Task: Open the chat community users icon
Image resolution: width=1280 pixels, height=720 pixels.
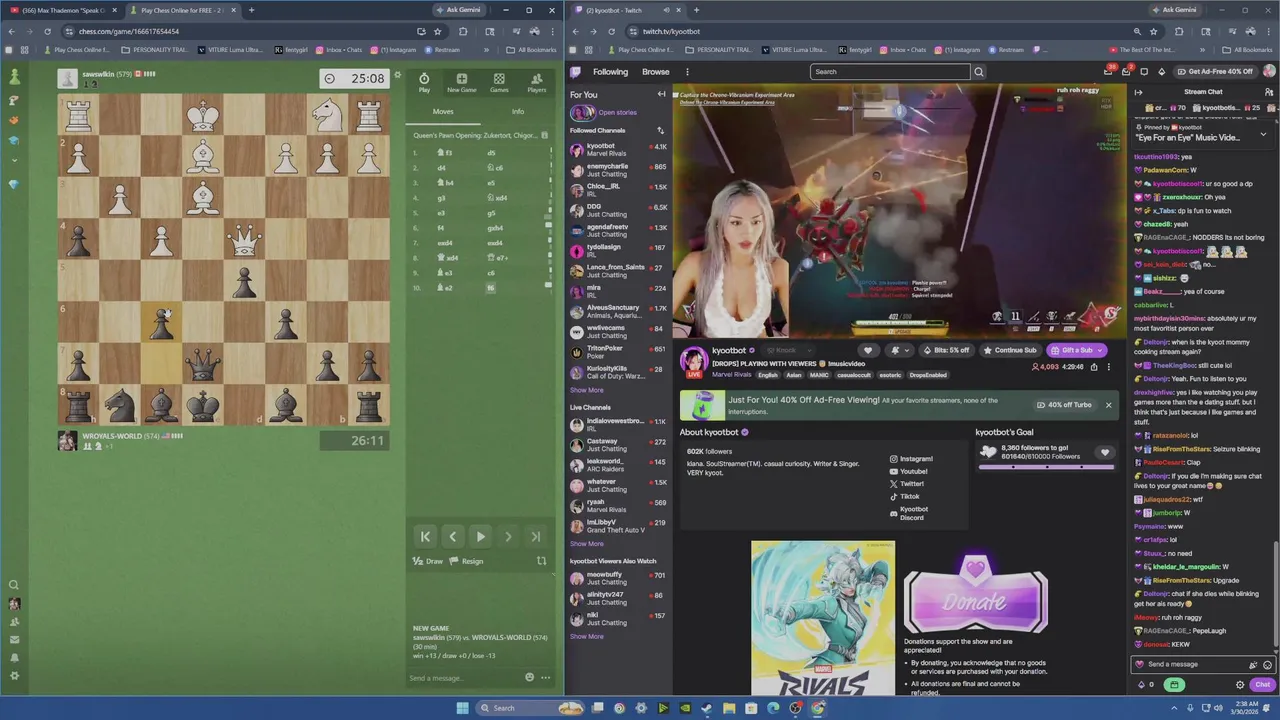Action: point(1269,92)
